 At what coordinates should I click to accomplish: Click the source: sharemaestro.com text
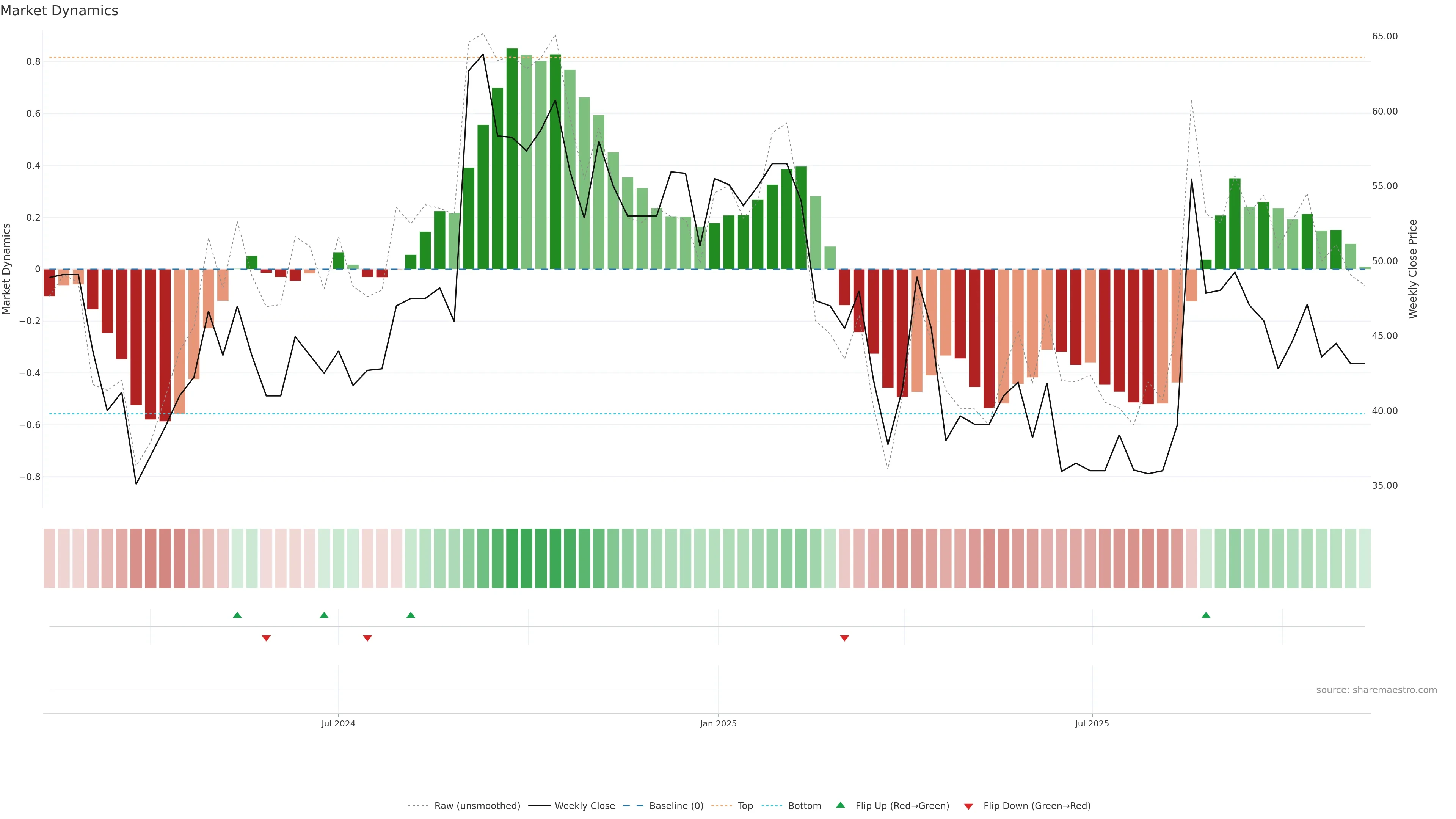click(1376, 690)
